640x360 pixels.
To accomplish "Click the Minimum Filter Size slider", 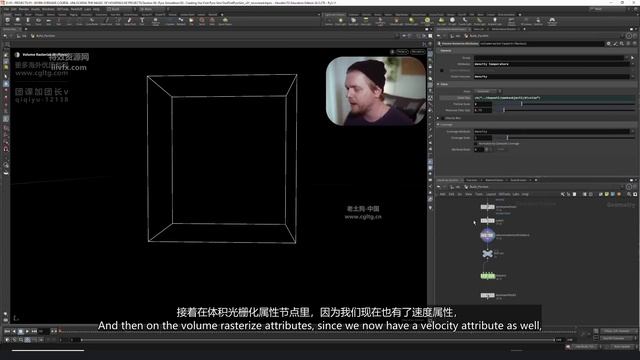I will pyautogui.click(x=563, y=110).
